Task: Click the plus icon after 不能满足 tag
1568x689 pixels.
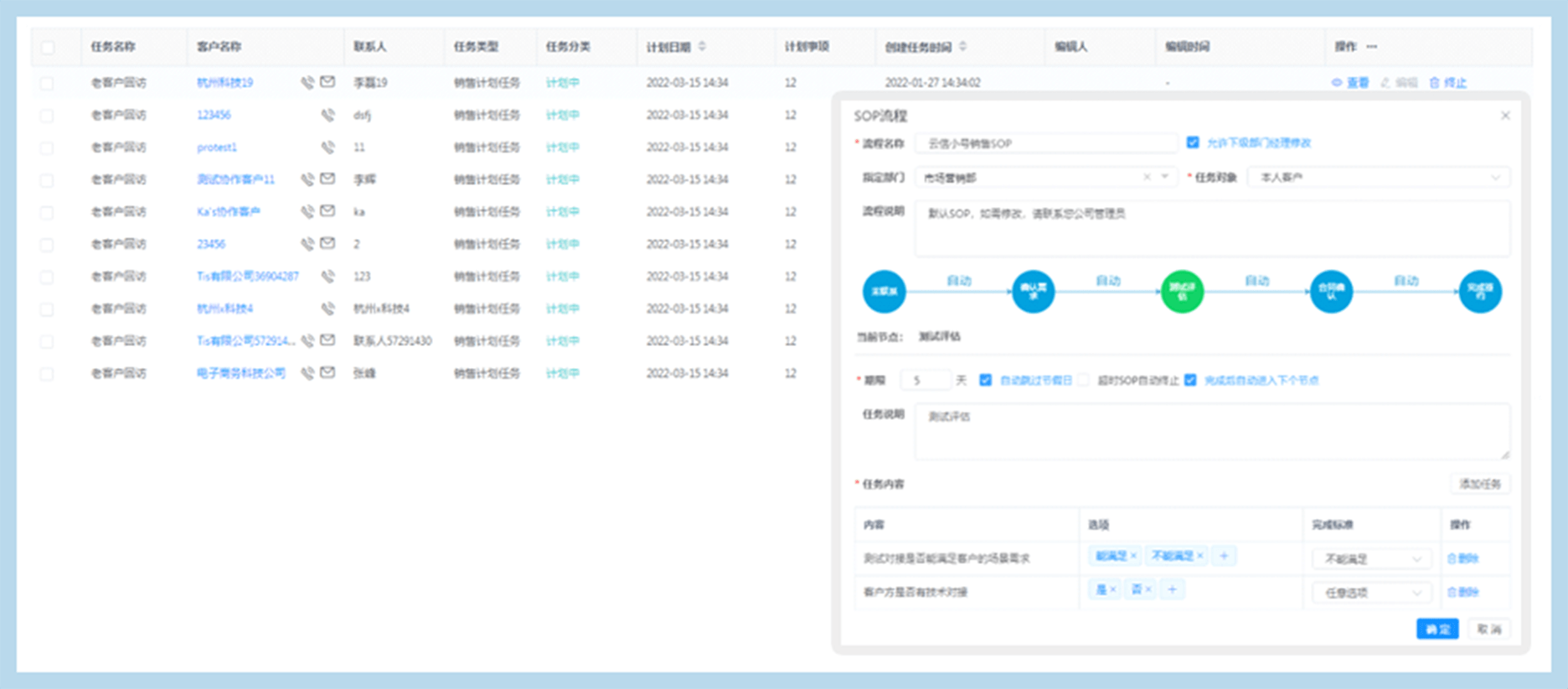Action: click(x=1224, y=556)
